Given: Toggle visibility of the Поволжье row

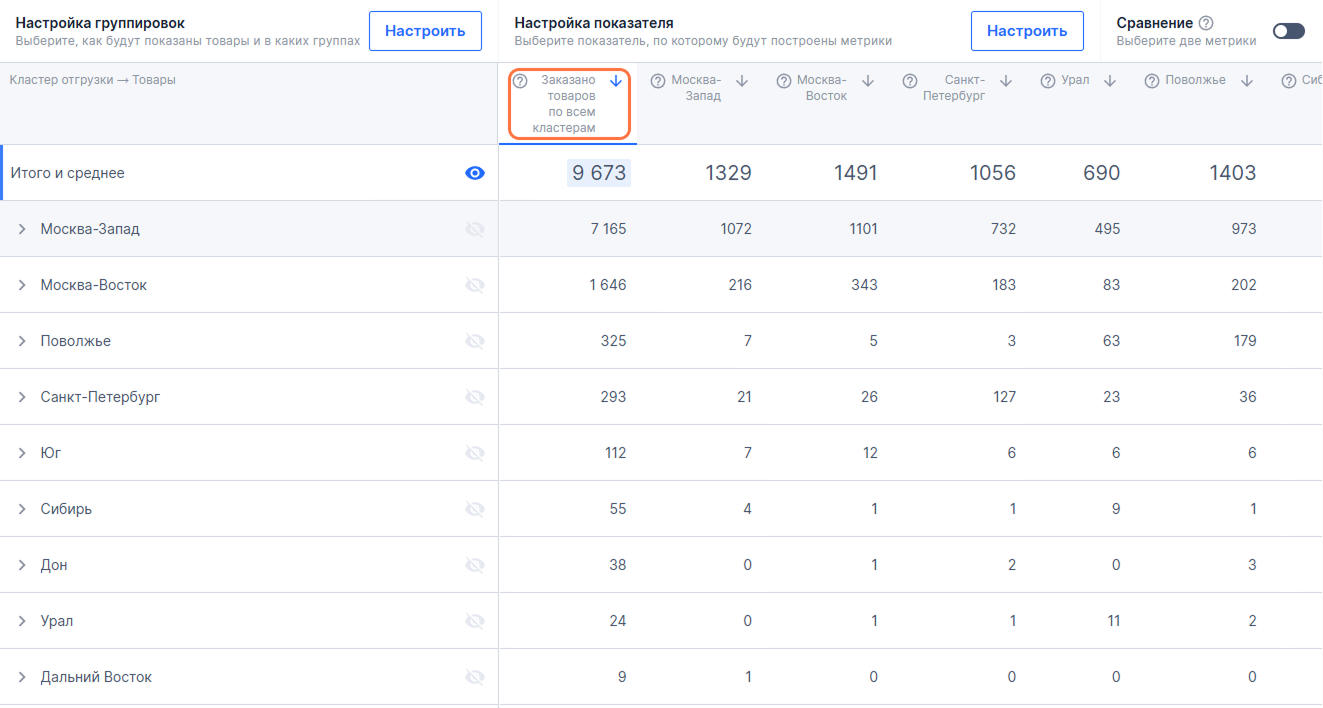Looking at the screenshot, I should click(475, 341).
